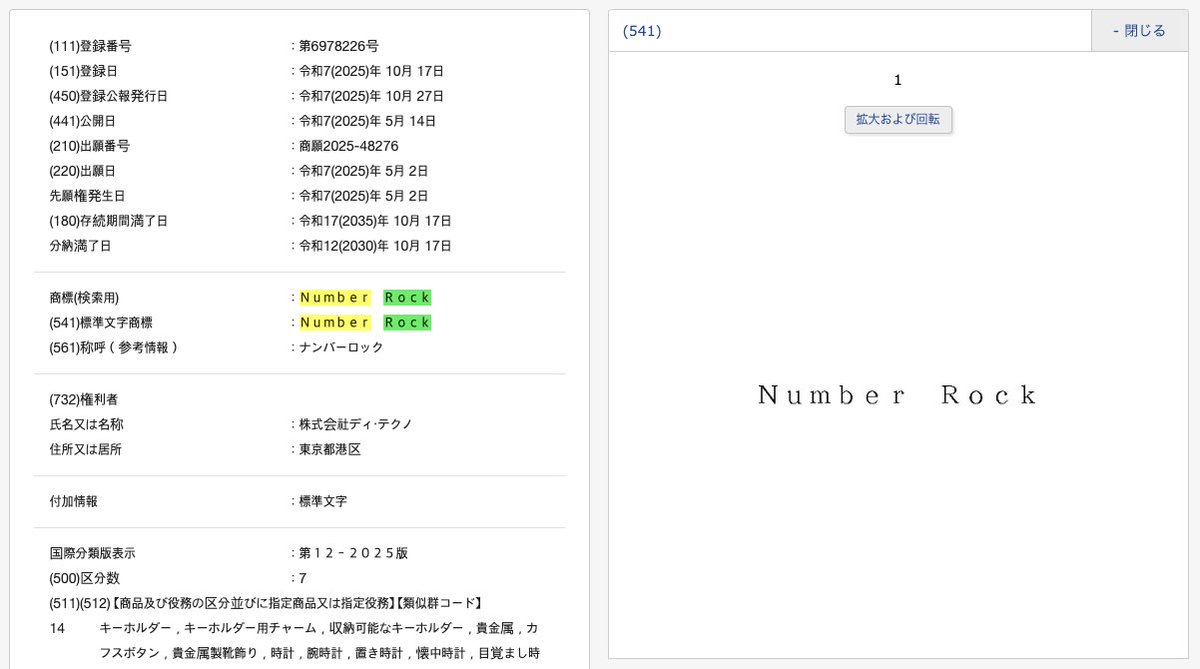Image resolution: width=1200 pixels, height=669 pixels.
Task: Click the (111)登録番号 label
Action: point(90,46)
